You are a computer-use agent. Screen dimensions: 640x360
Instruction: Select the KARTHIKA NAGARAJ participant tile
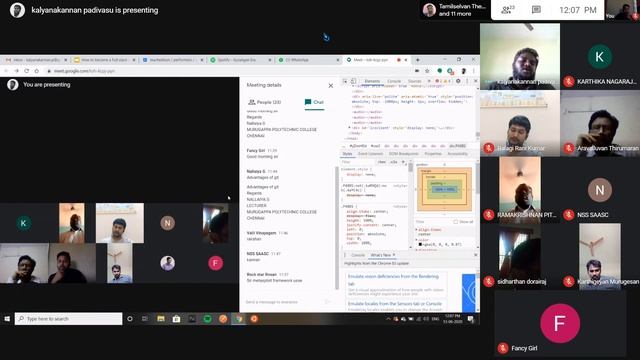600,56
